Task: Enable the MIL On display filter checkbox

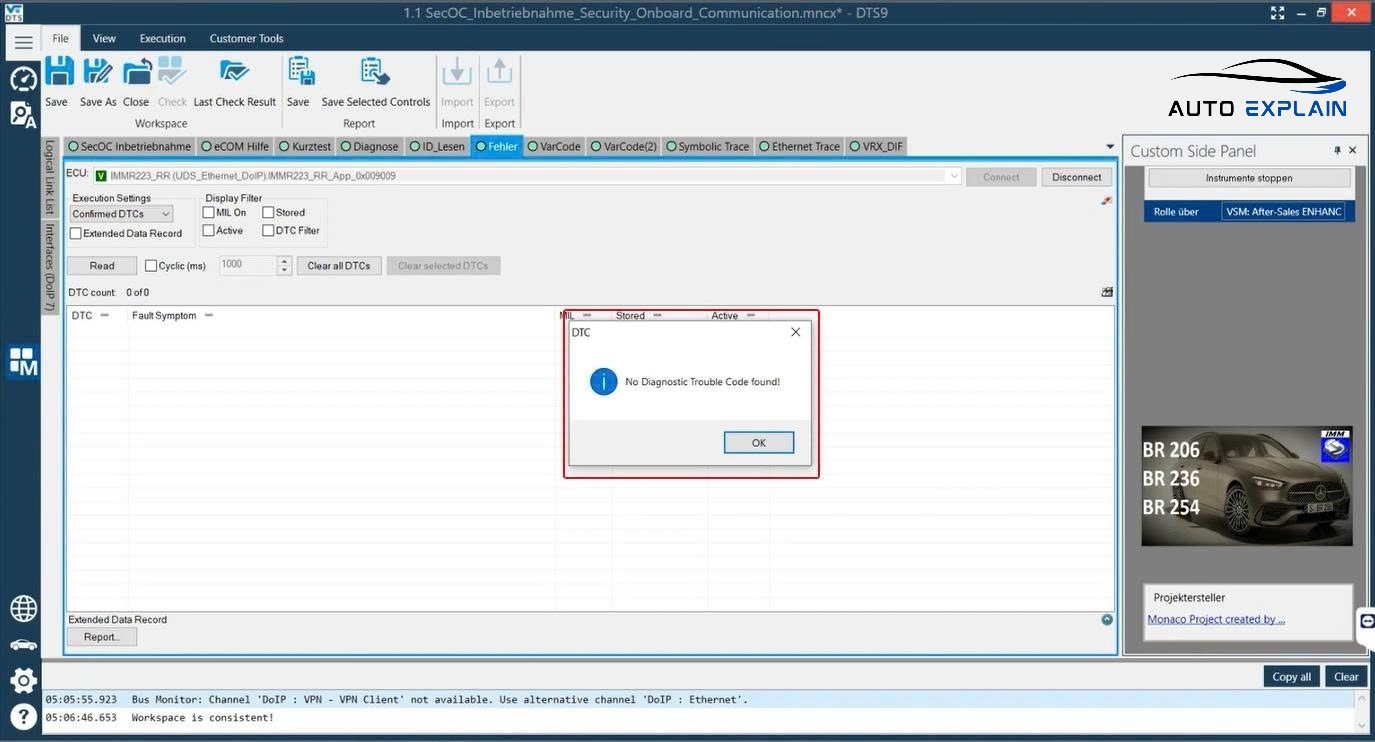Action: tap(209, 213)
